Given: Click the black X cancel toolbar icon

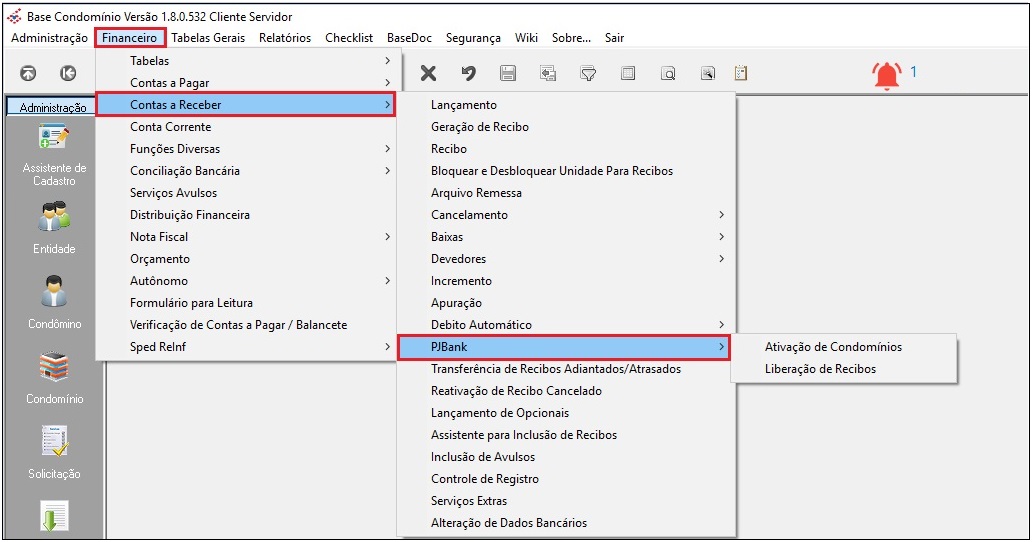Looking at the screenshot, I should [428, 73].
